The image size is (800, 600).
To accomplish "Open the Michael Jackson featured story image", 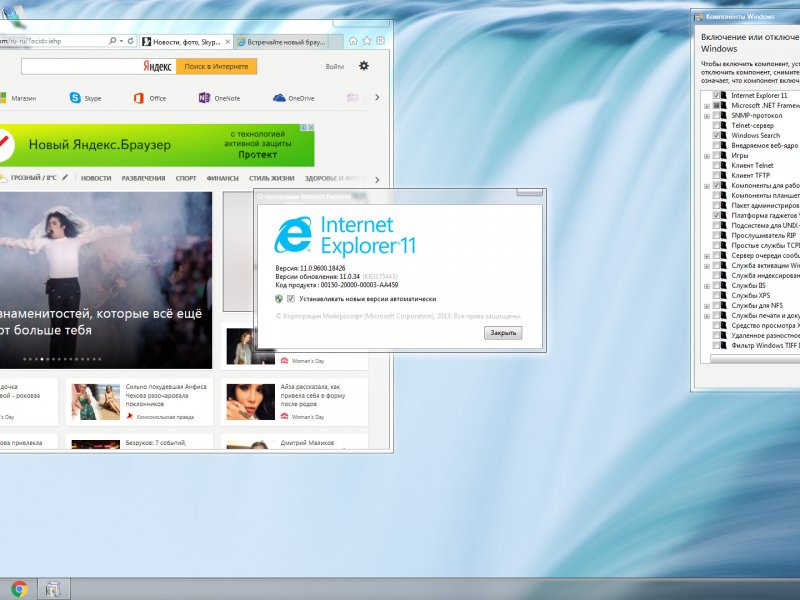I will click(x=106, y=280).
